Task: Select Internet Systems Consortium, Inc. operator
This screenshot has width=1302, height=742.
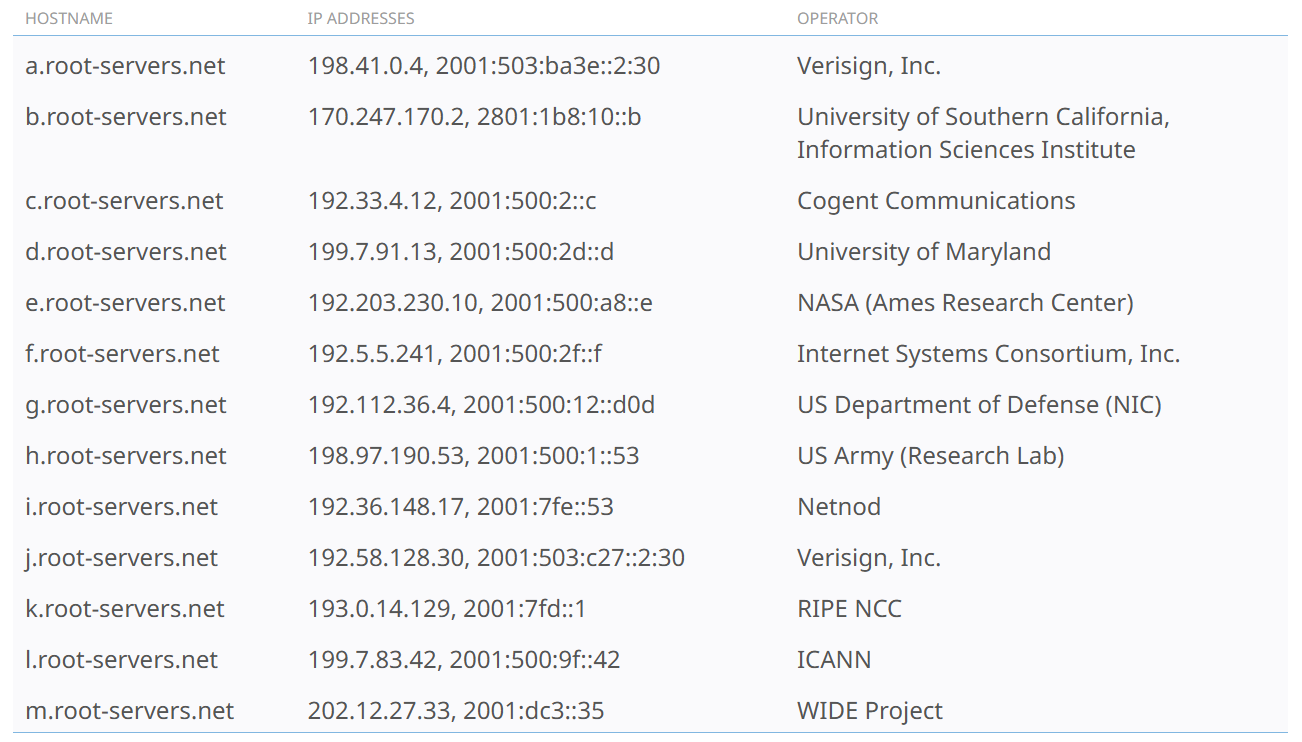Action: point(988,354)
